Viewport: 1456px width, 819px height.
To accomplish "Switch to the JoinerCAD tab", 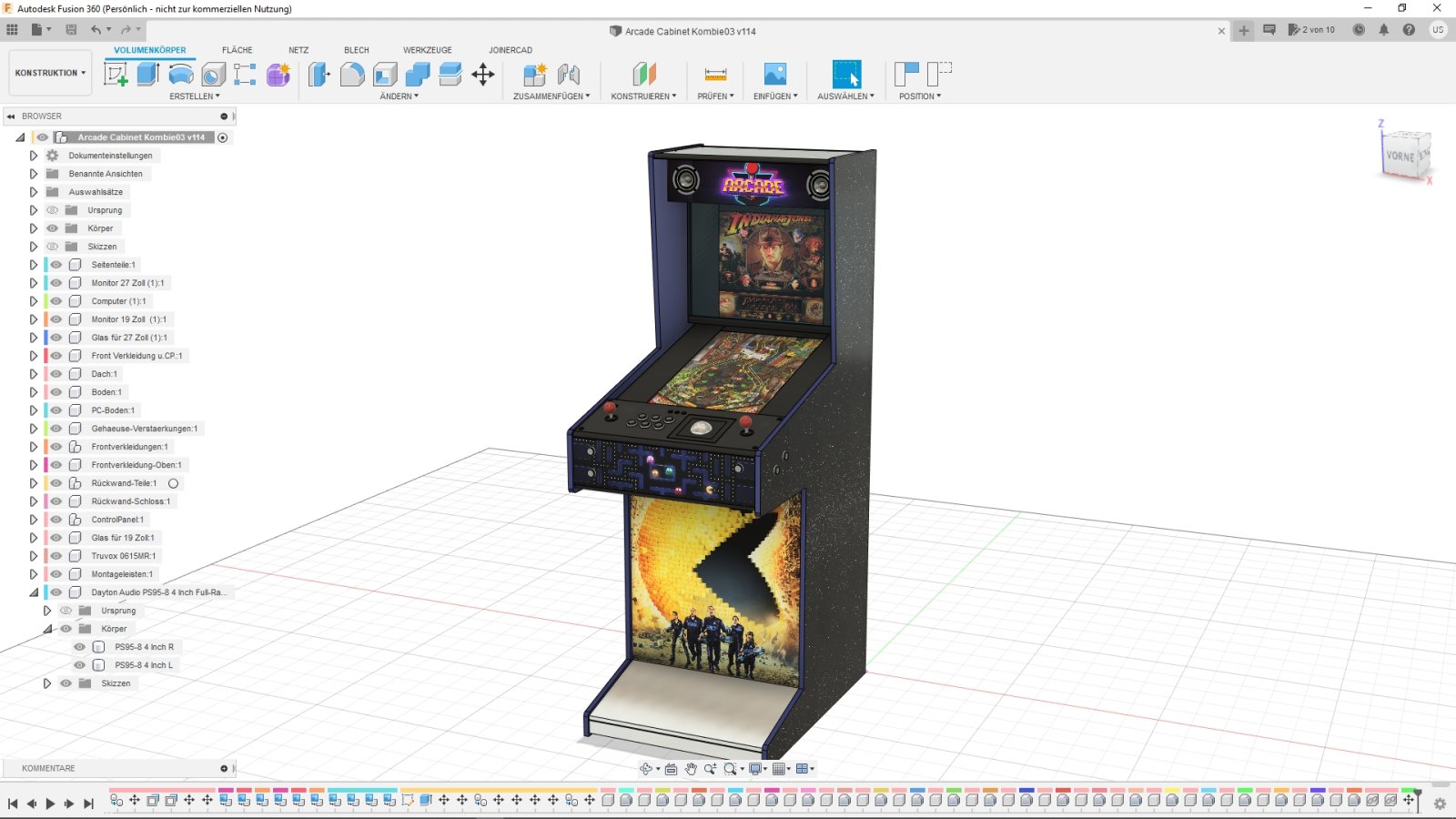I will (x=511, y=50).
